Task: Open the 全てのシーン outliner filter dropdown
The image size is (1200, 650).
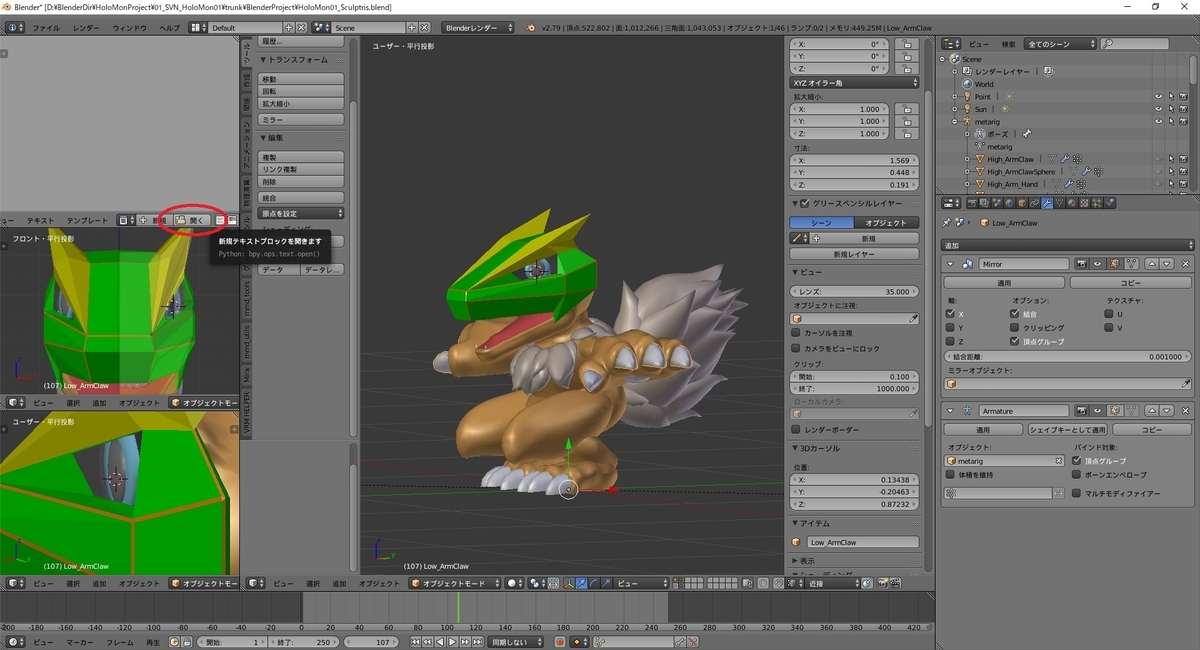Action: pyautogui.click(x=1060, y=44)
